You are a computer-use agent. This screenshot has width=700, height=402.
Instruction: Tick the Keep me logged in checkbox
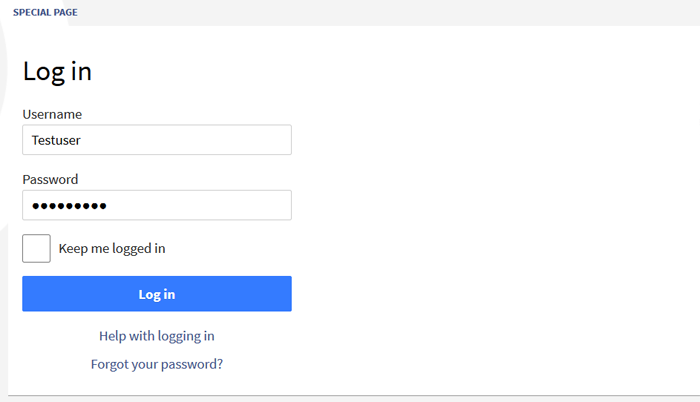tap(36, 248)
